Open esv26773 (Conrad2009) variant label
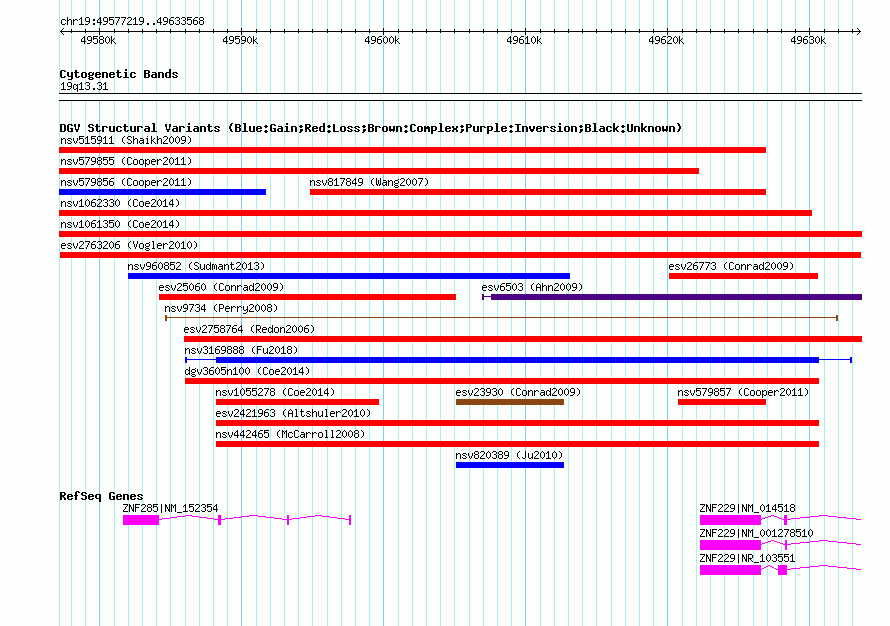This screenshot has width=890, height=626. [x=731, y=266]
